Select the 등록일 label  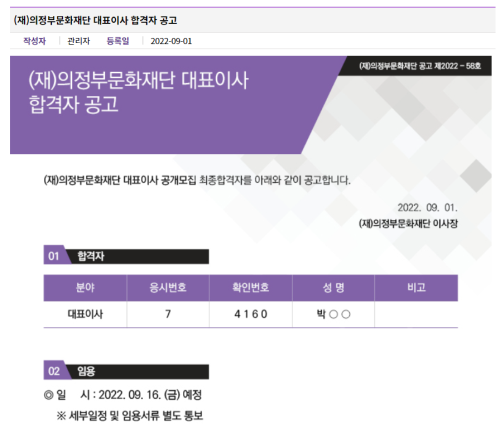[x=118, y=41]
